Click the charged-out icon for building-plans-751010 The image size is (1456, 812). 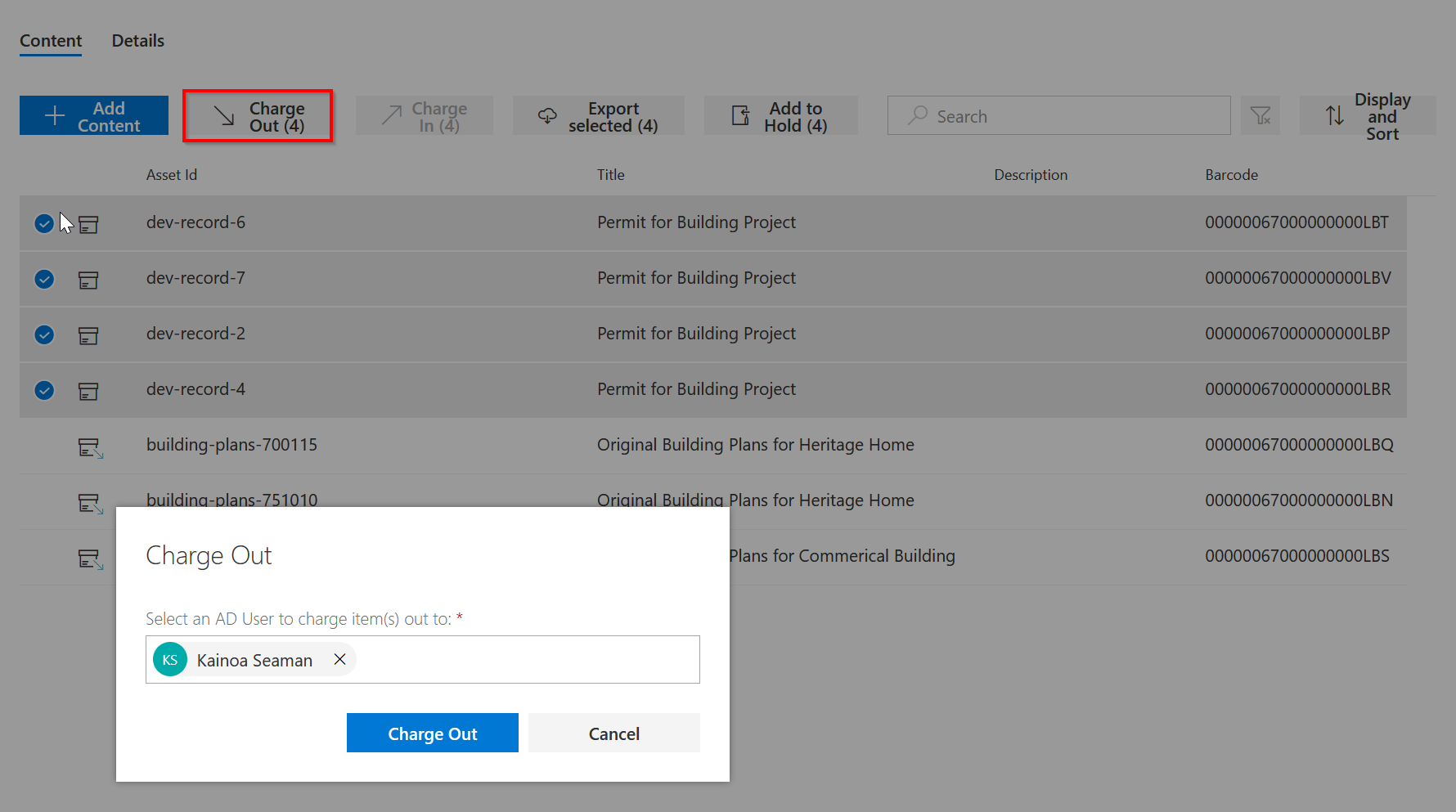click(x=90, y=503)
